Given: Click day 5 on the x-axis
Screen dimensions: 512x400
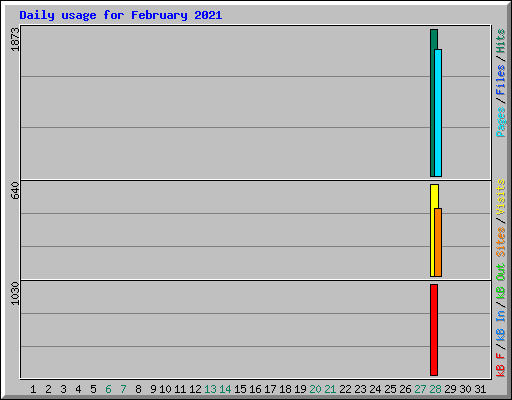Looking at the screenshot, I should click(93, 389).
